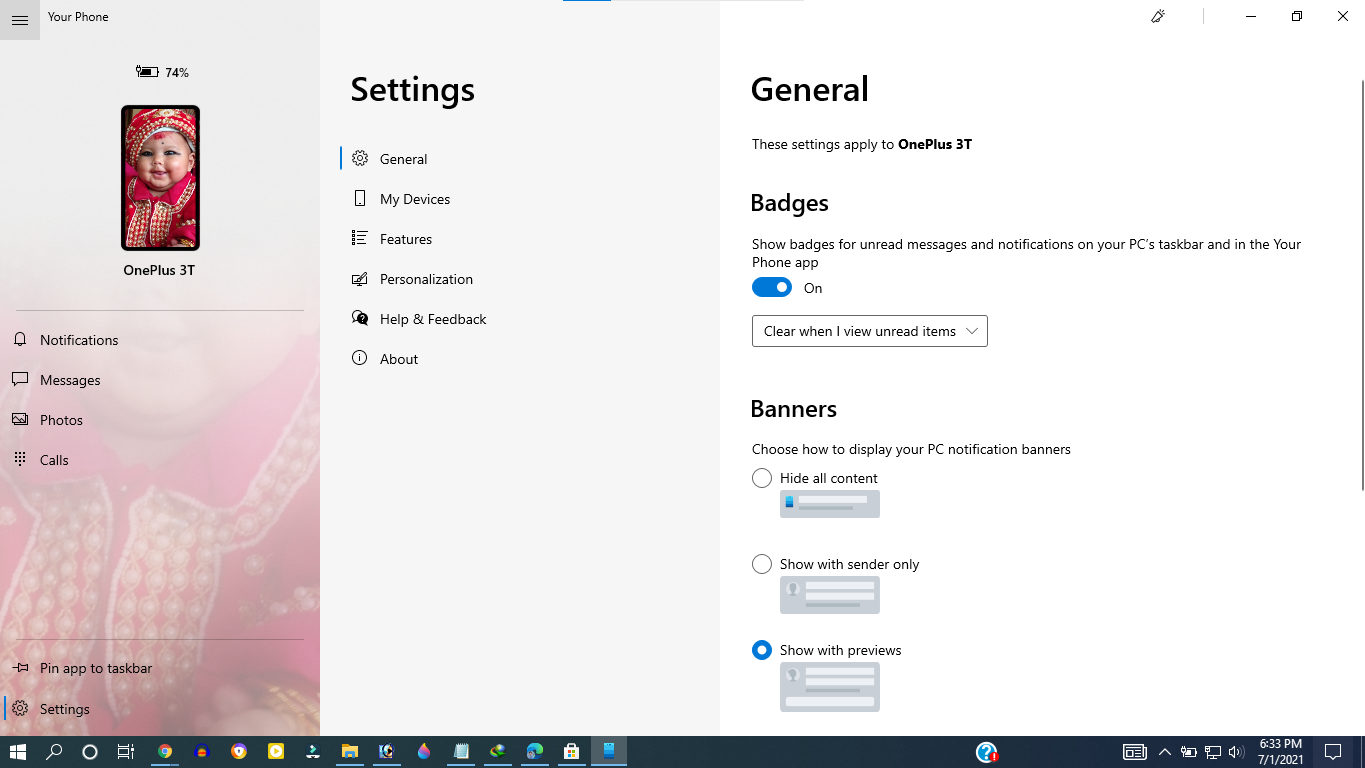Open the Personalization settings tab
1365x768 pixels.
[x=520, y=279]
